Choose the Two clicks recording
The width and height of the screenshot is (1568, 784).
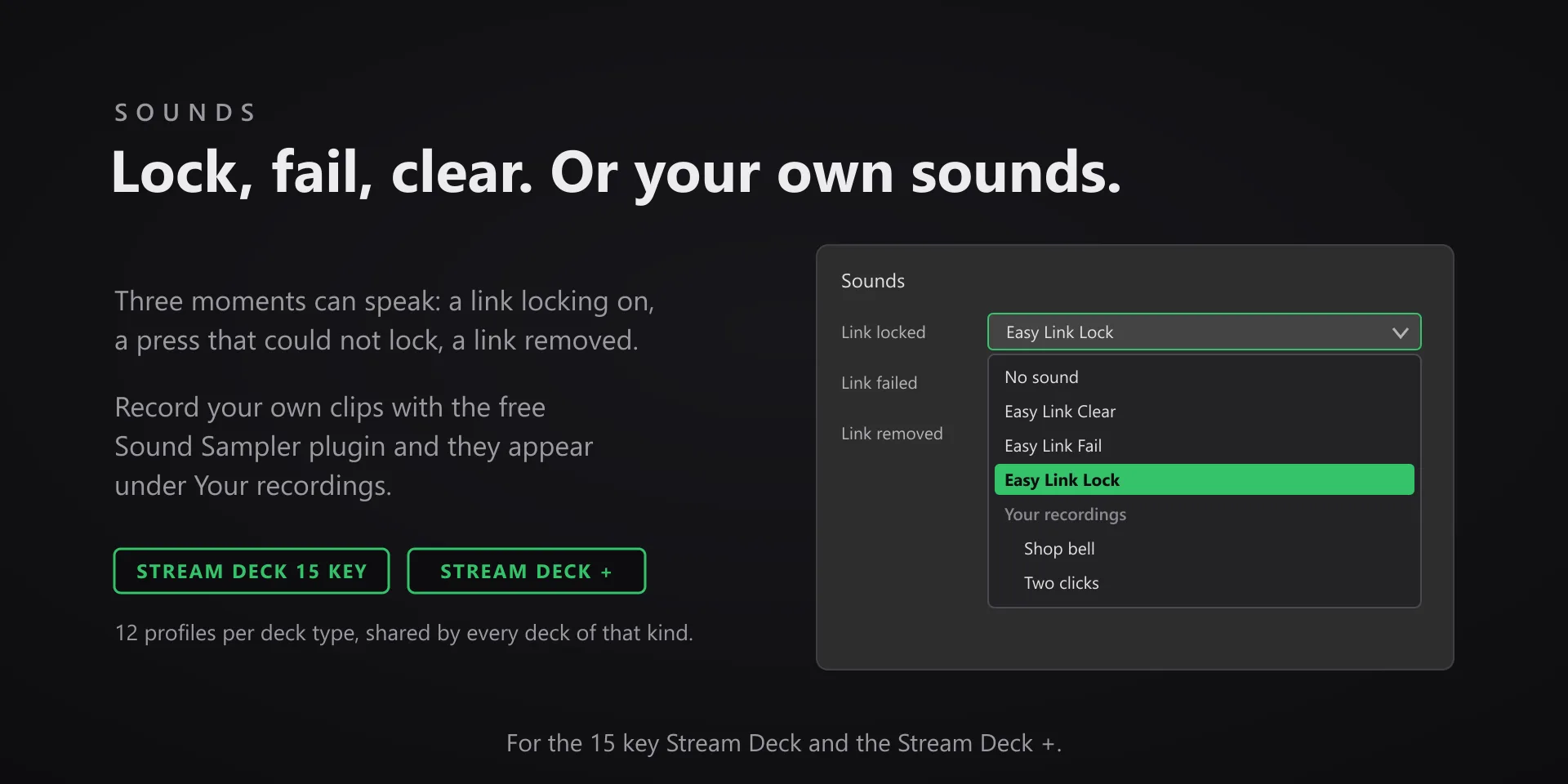tap(1205, 583)
